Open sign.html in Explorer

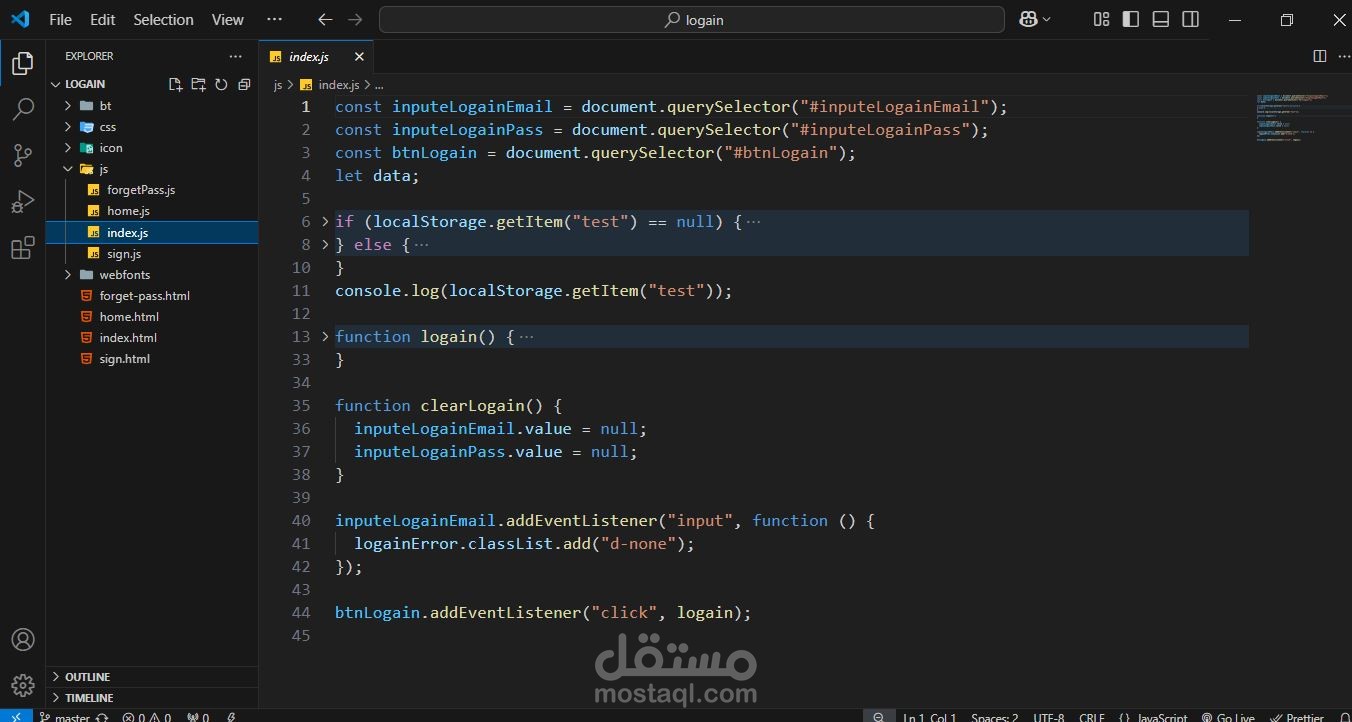pyautogui.click(x=124, y=358)
